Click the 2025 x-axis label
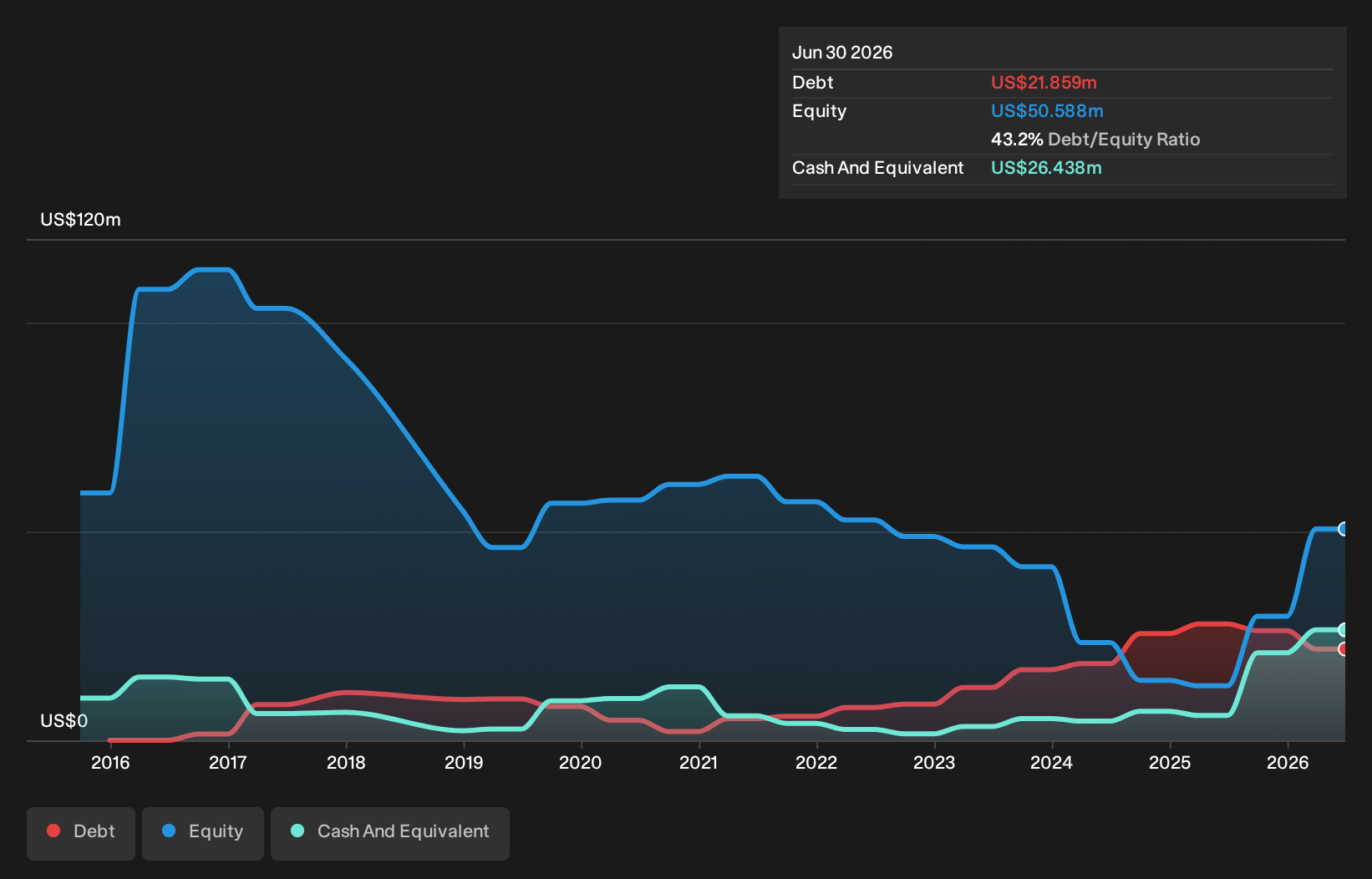1372x879 pixels. point(1170,762)
